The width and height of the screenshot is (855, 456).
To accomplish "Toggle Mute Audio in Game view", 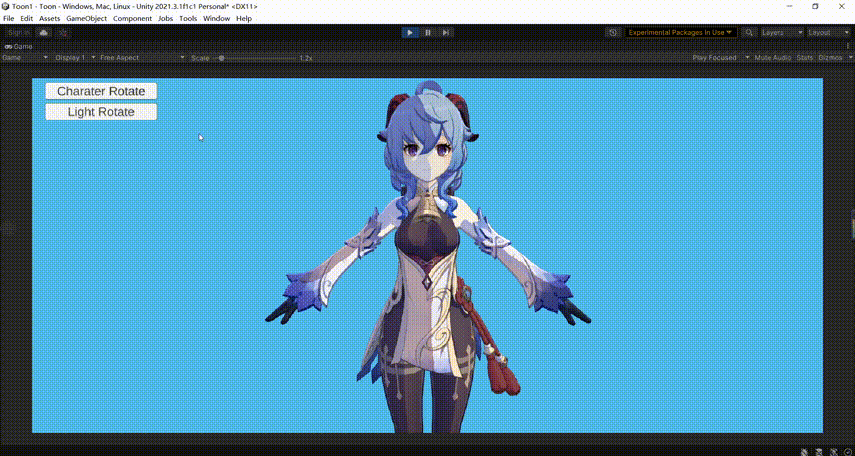I will 772,58.
